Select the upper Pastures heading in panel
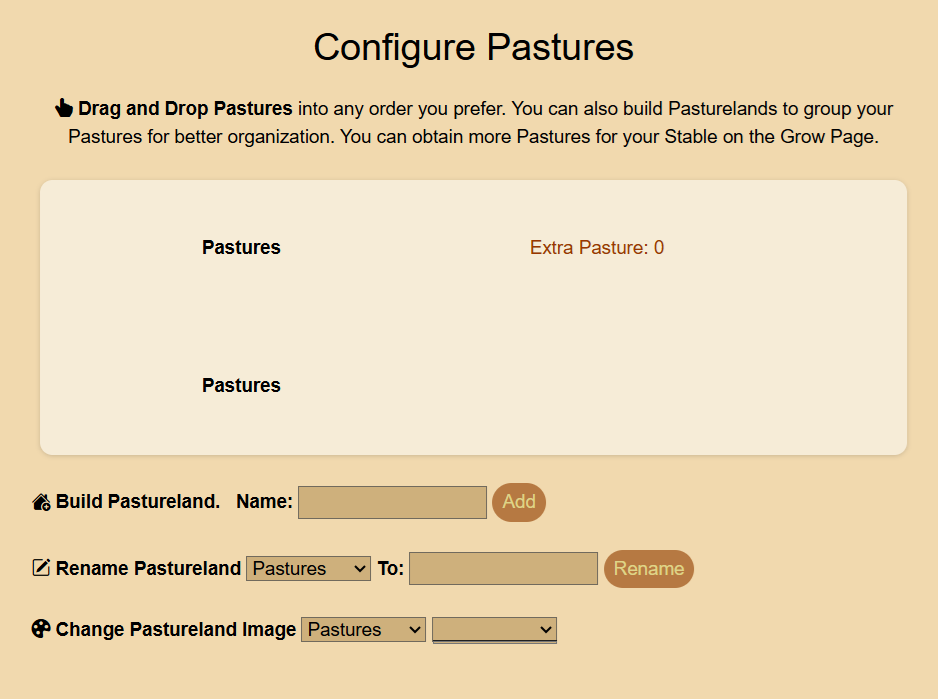This screenshot has height=699, width=938. [x=241, y=247]
